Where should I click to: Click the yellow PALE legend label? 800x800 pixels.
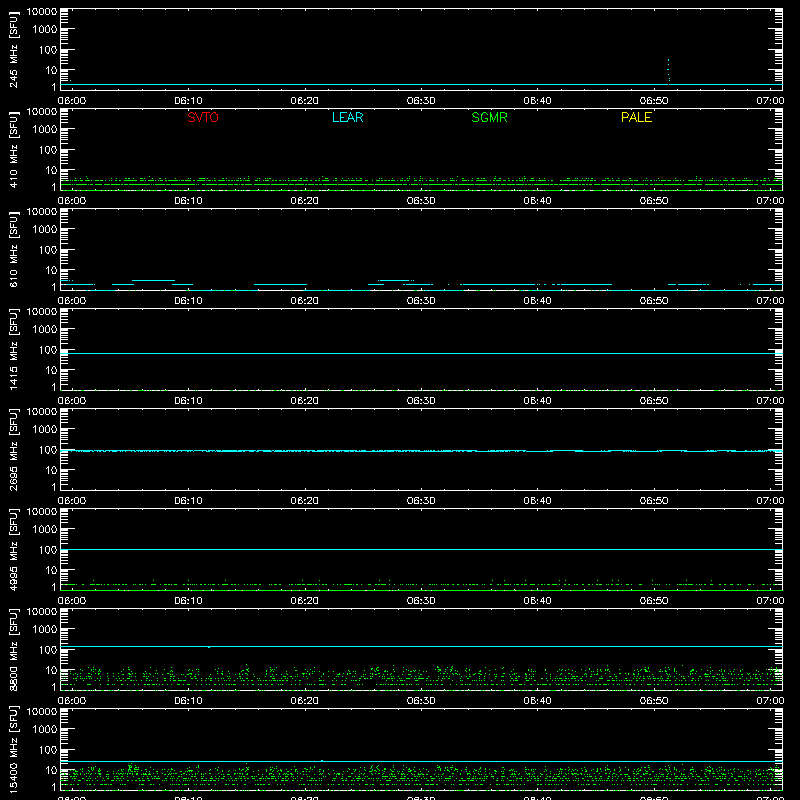pos(636,117)
